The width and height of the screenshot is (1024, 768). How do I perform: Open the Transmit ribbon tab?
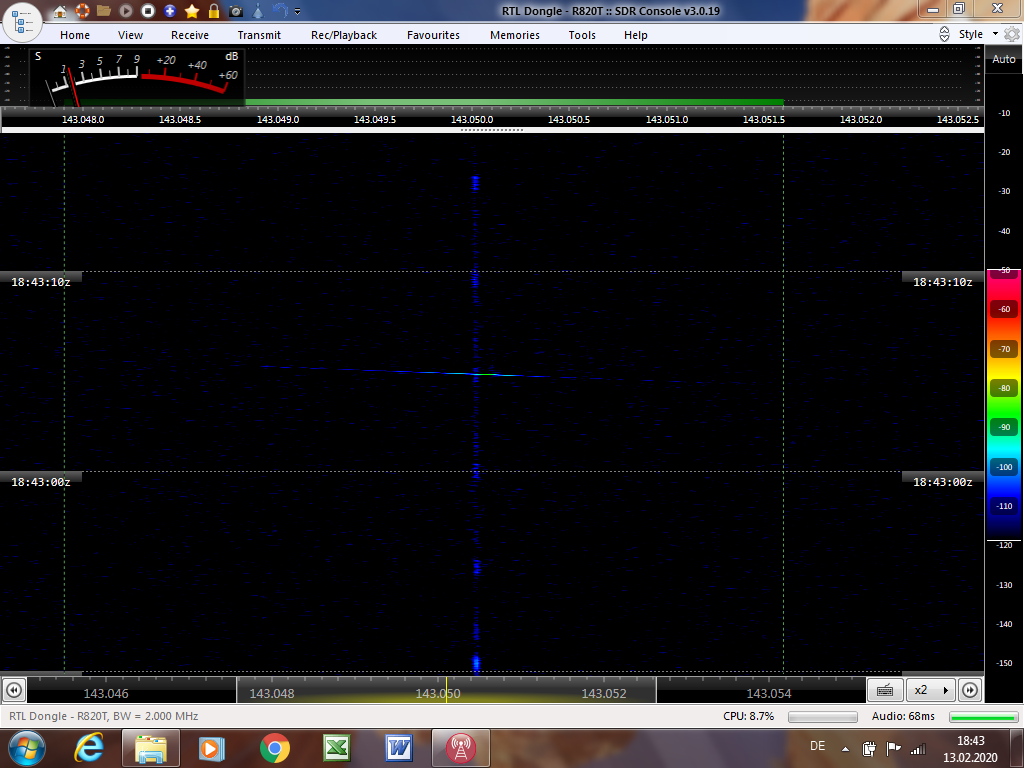click(x=259, y=35)
